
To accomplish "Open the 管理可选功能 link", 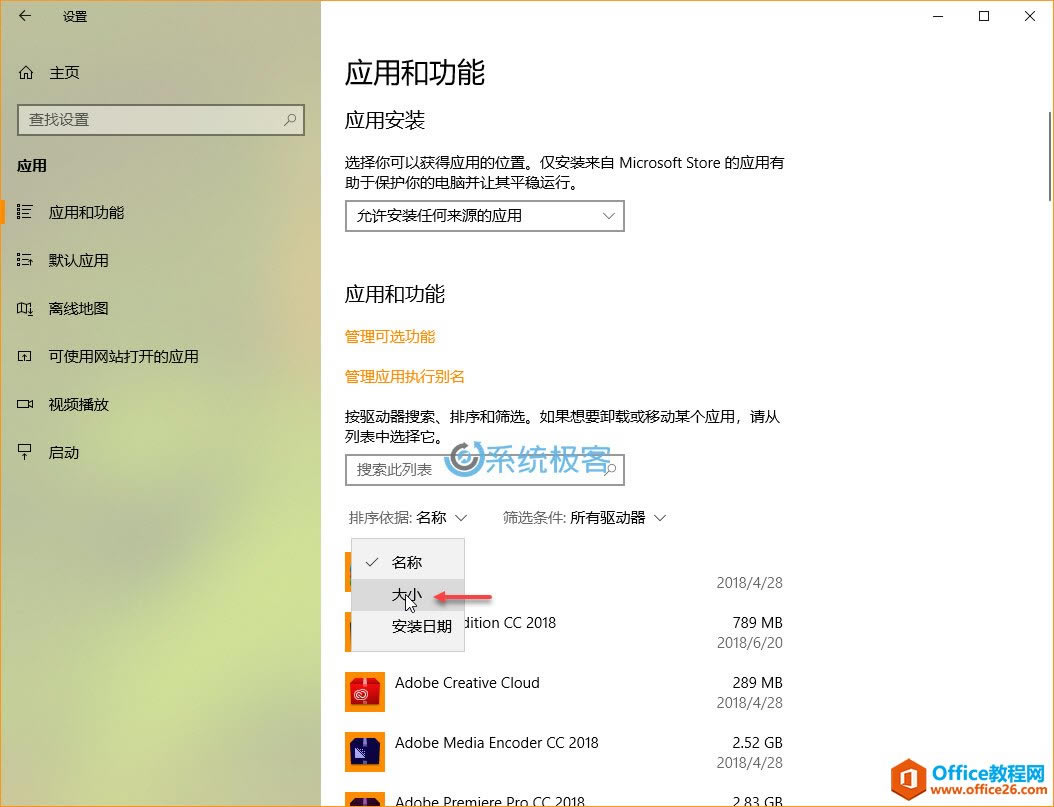I will (x=390, y=337).
